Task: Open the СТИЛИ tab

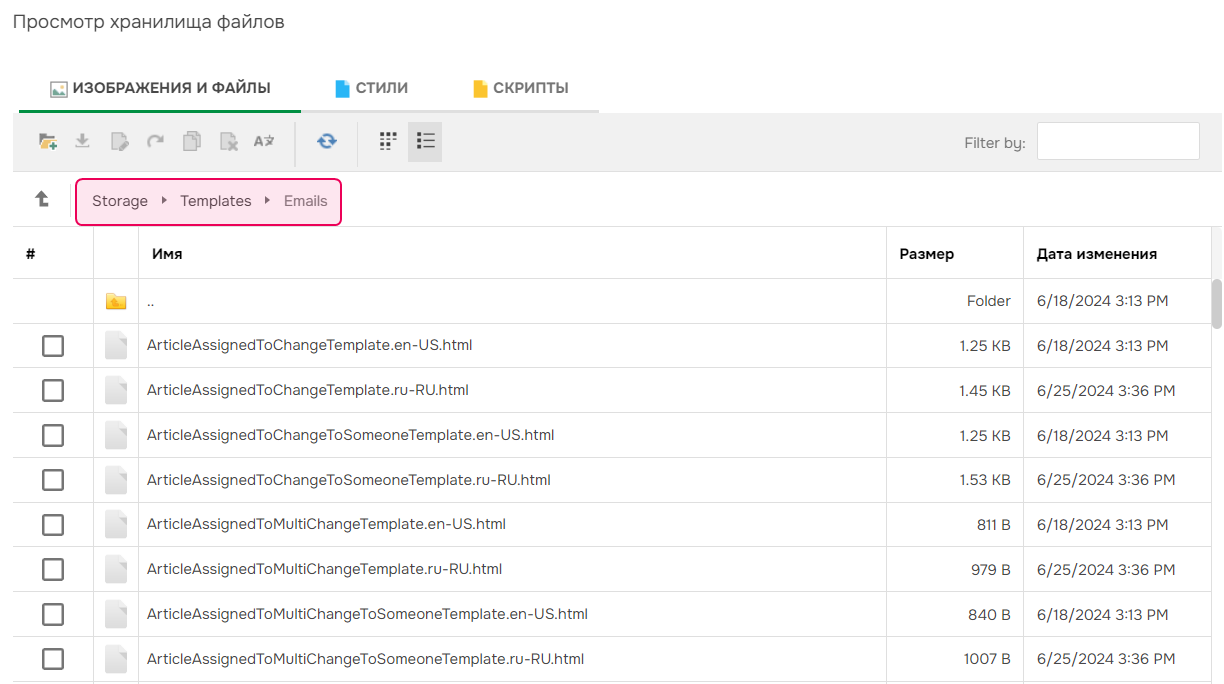Action: (x=371, y=88)
